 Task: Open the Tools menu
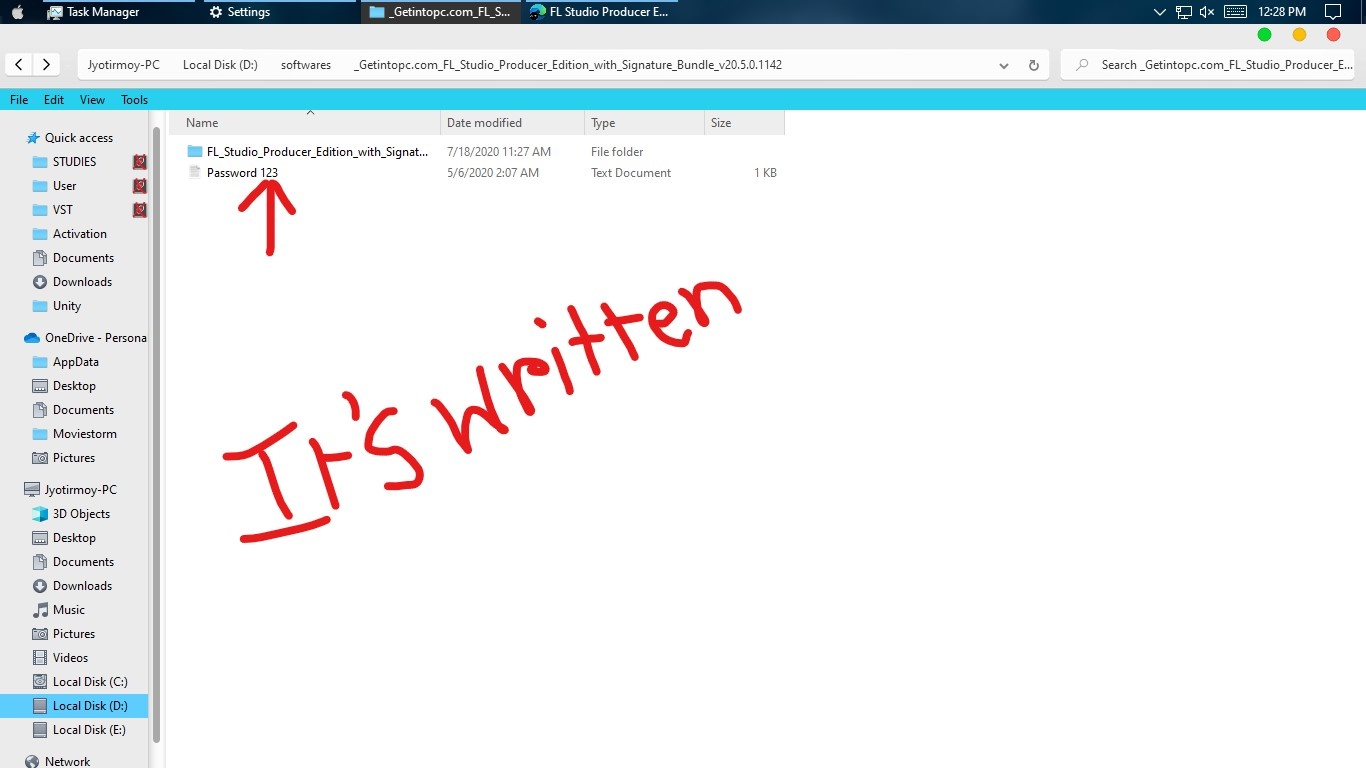[x=134, y=100]
